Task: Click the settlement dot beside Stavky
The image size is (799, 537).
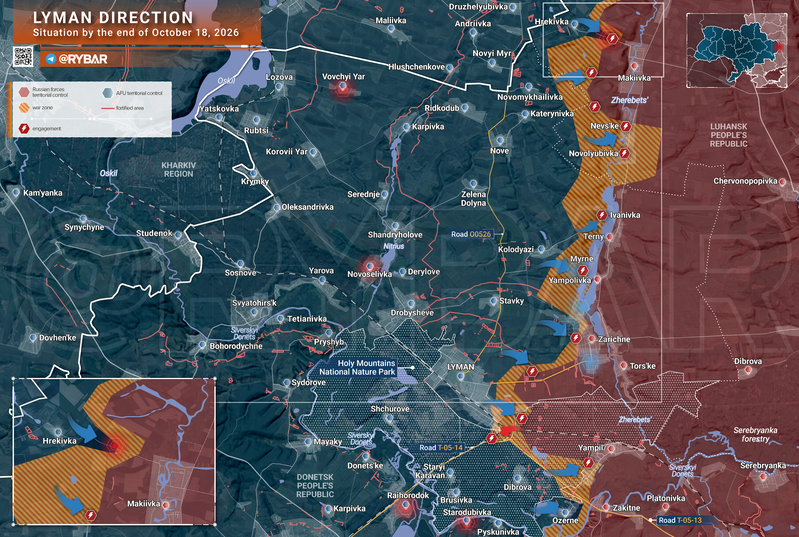Action: tap(493, 301)
